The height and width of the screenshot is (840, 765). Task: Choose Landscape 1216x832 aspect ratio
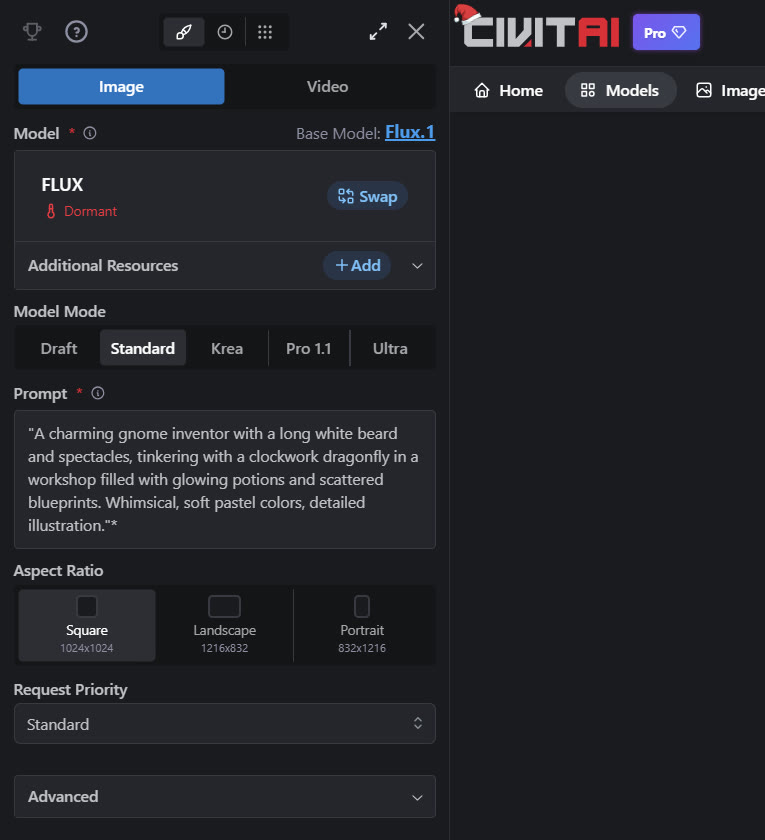[x=224, y=625]
